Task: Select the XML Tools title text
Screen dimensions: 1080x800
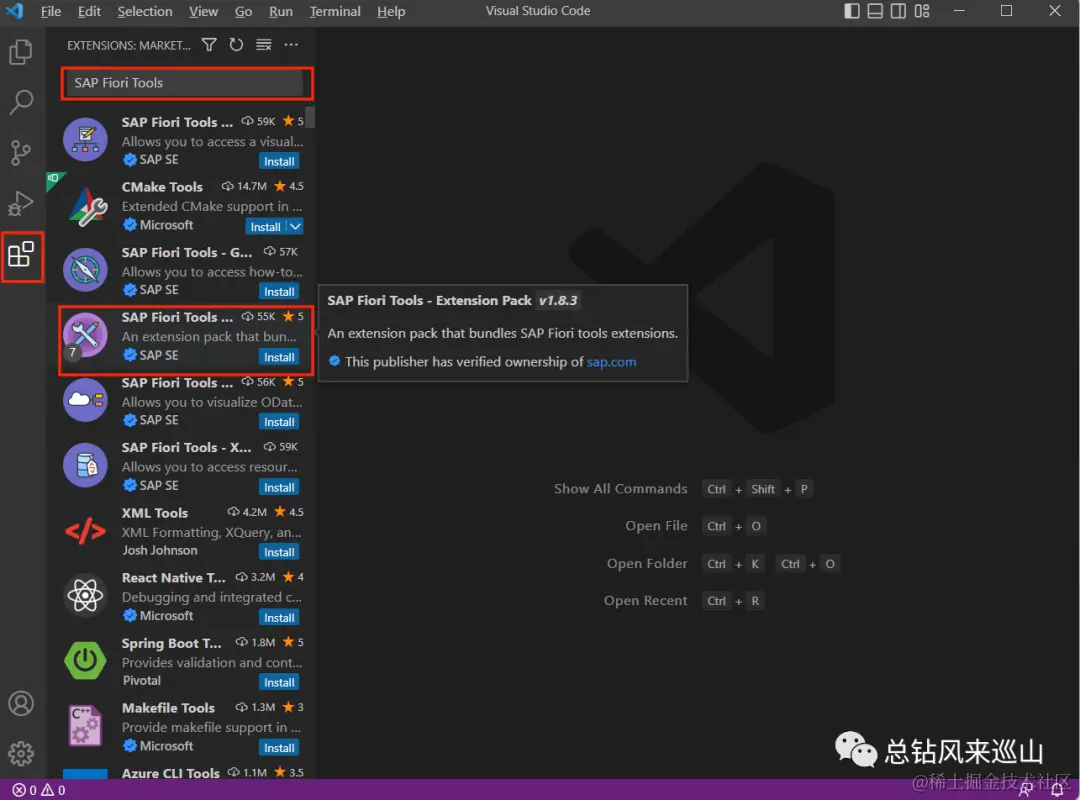Action: click(x=154, y=513)
